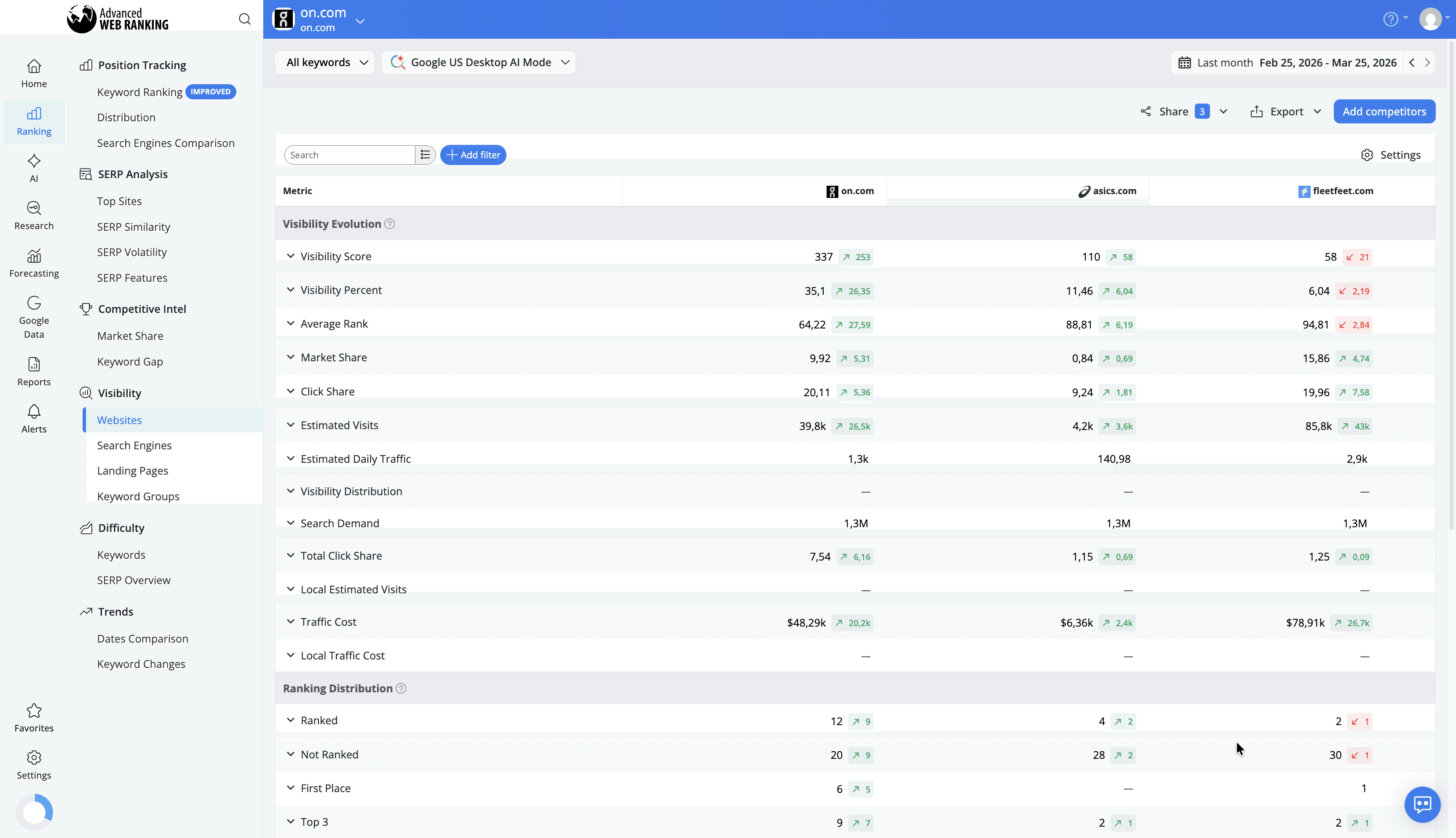Screen dimensions: 1456x838
Task: Expand the Visibility Score row
Action: pyautogui.click(x=291, y=256)
